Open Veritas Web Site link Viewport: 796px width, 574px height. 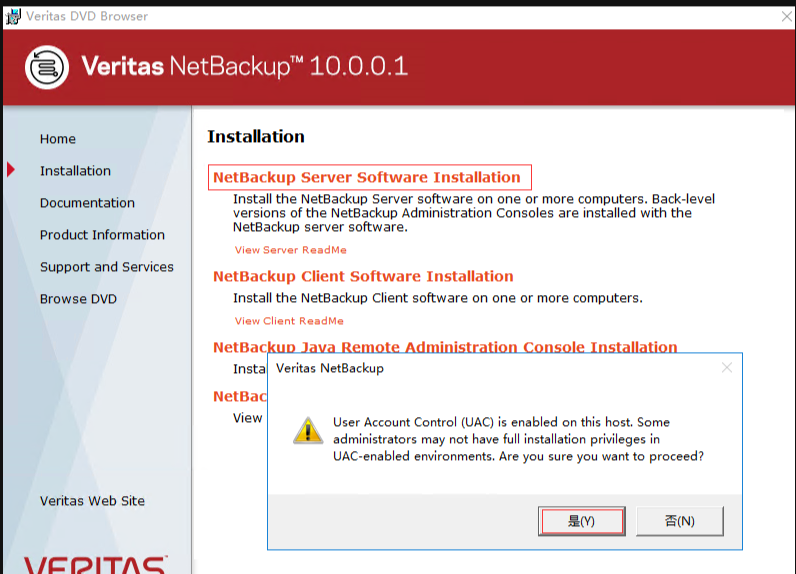[x=92, y=501]
